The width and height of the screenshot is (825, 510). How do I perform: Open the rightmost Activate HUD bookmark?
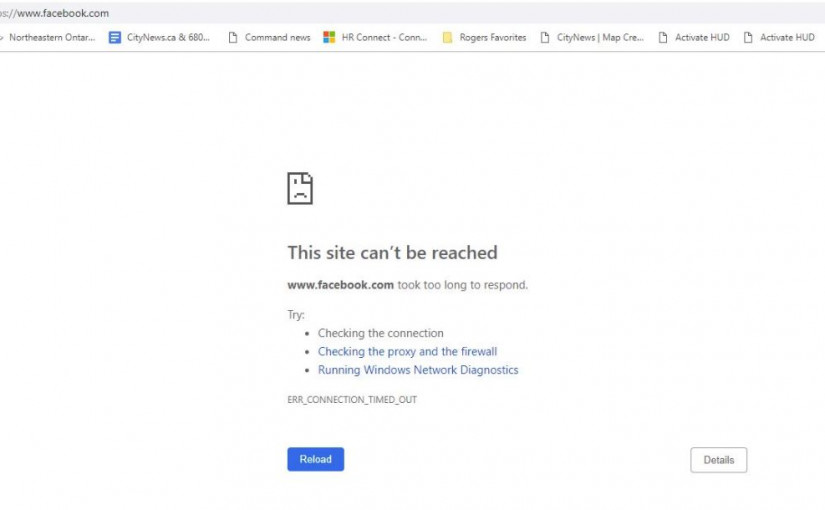pos(779,38)
